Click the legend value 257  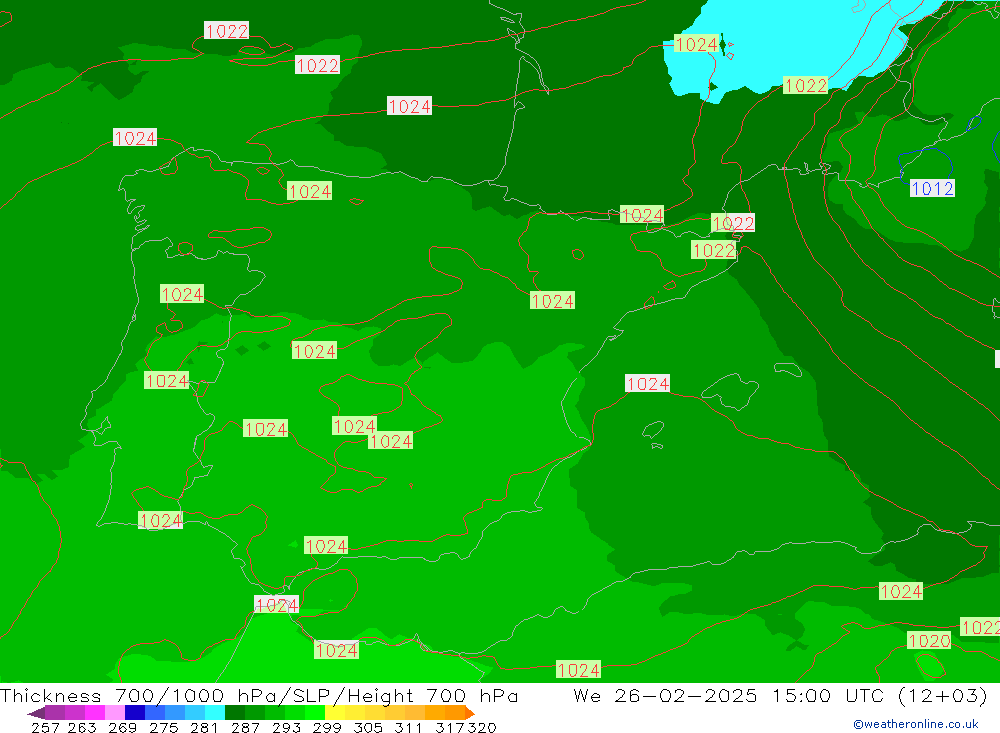click(x=45, y=727)
